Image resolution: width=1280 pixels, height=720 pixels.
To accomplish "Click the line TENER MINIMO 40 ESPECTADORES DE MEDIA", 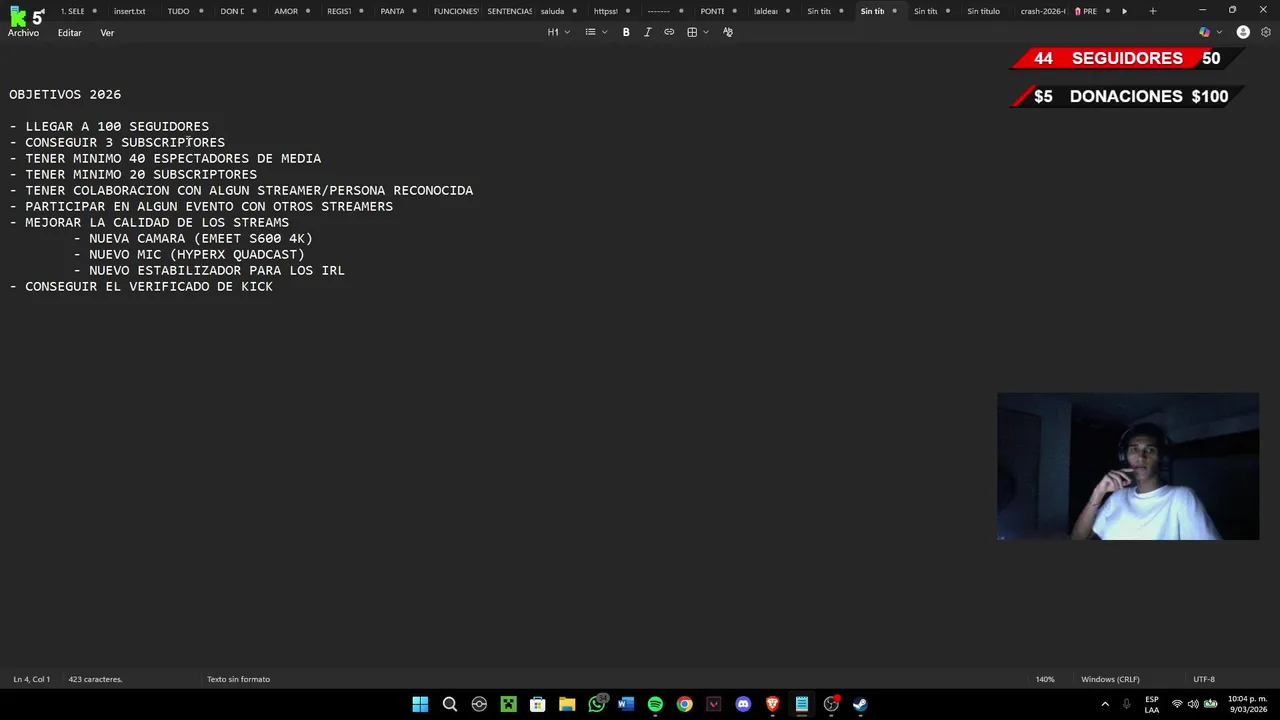I will coord(173,158).
